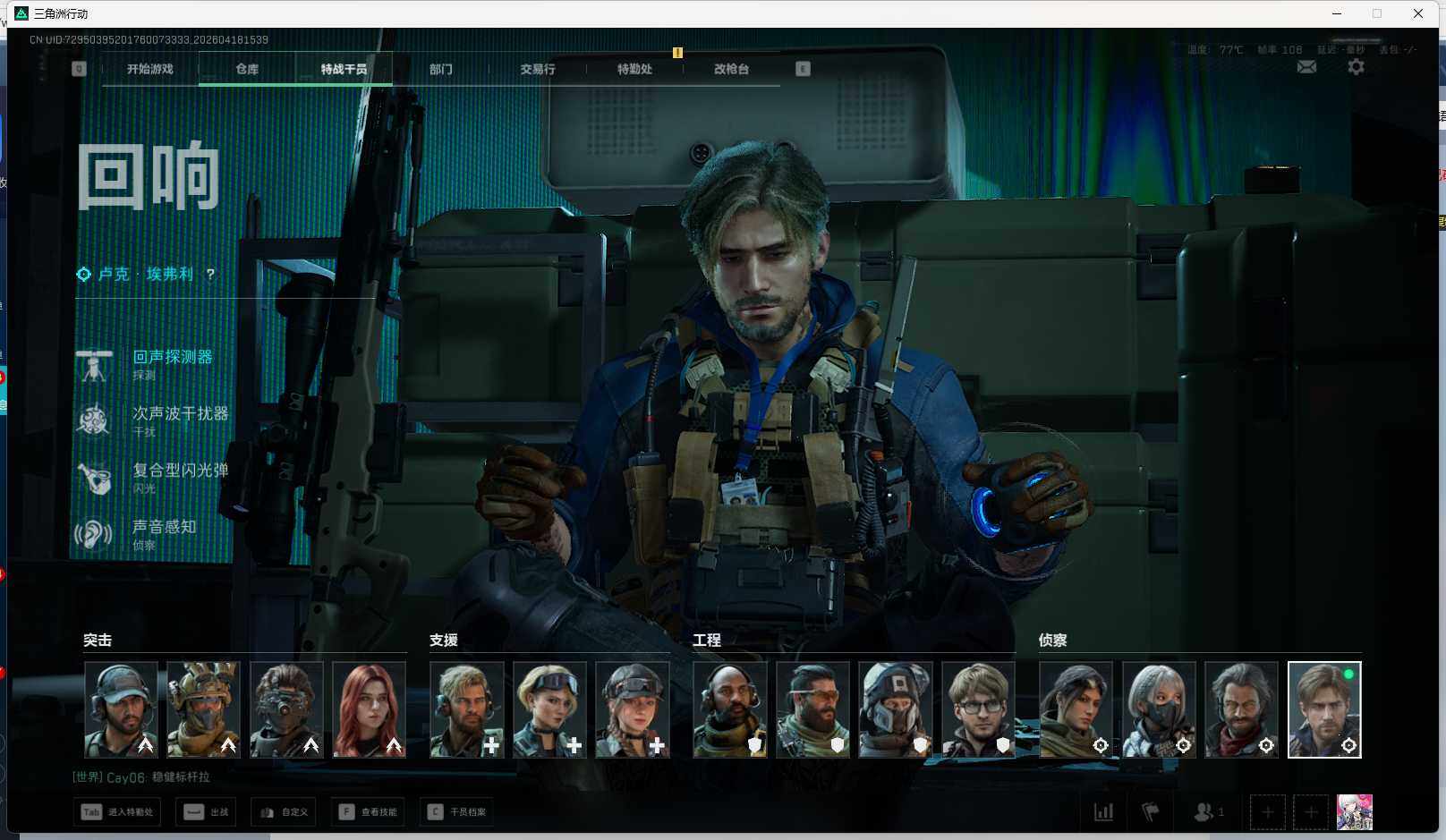Open the friends list person icon
Screen dimensions: 1446x840
1204,812
